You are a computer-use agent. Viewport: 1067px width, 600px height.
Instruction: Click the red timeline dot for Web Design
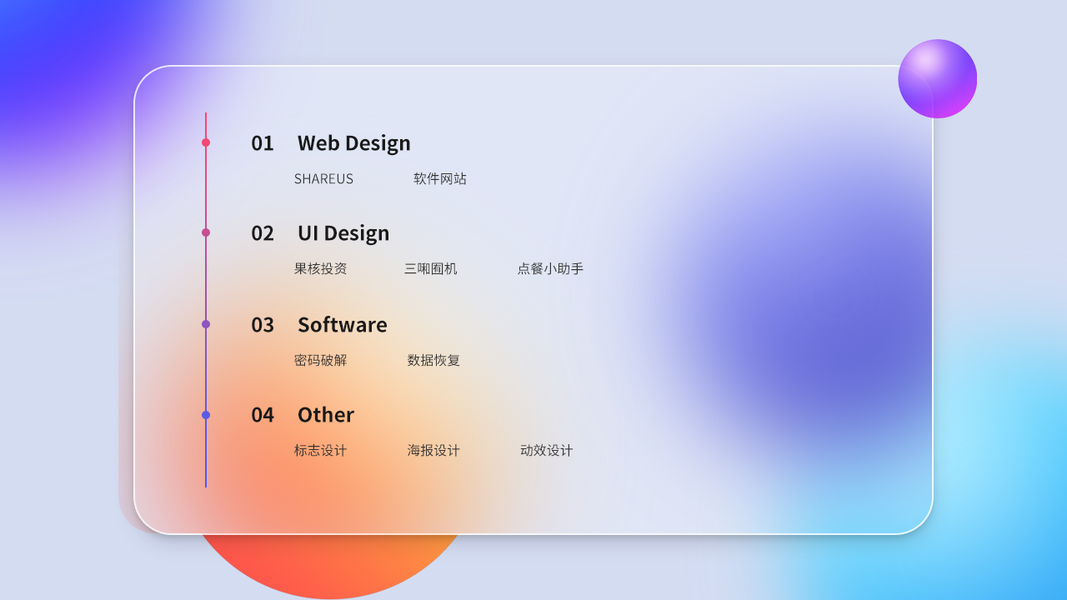coord(206,143)
